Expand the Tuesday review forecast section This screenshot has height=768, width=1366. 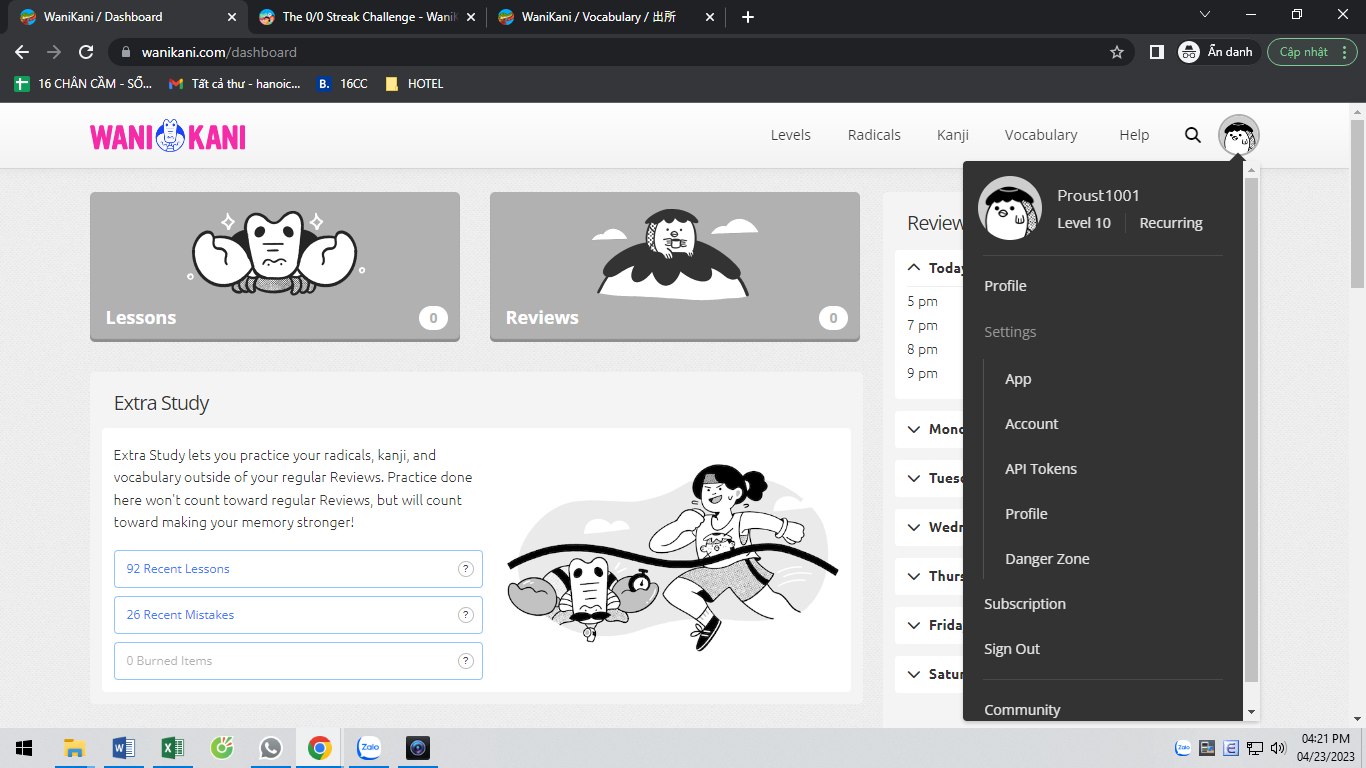click(x=914, y=478)
